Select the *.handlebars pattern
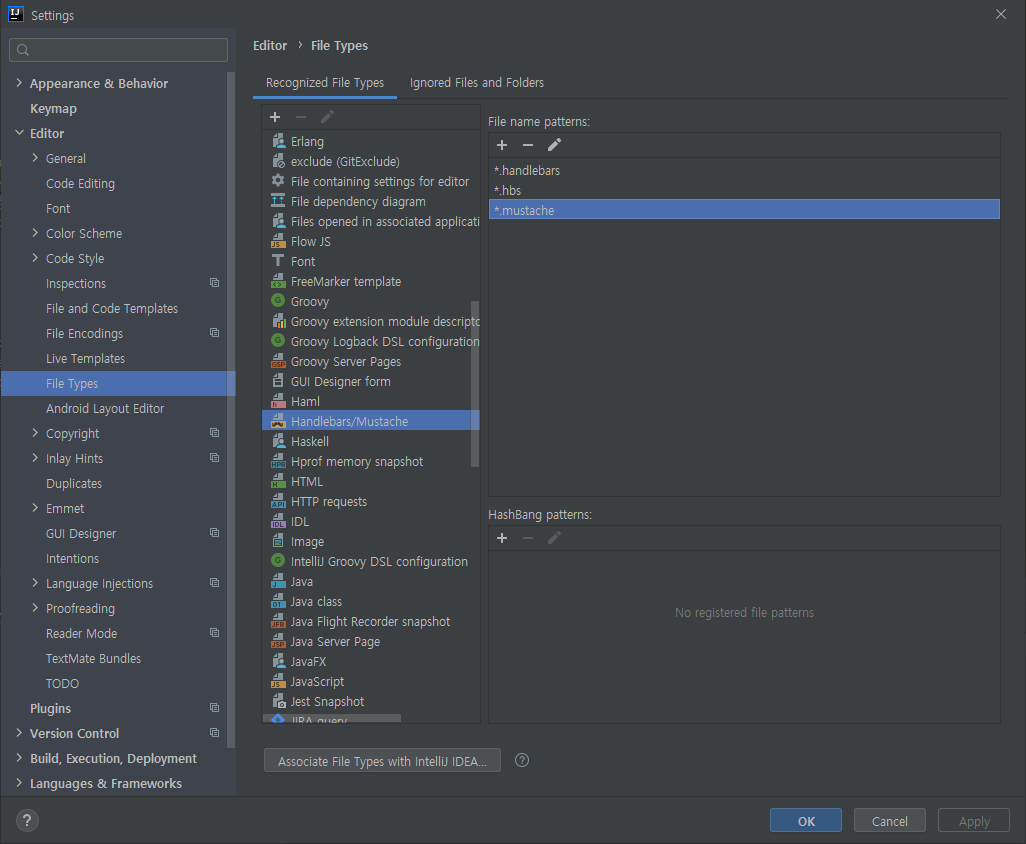Image resolution: width=1026 pixels, height=844 pixels. click(744, 170)
